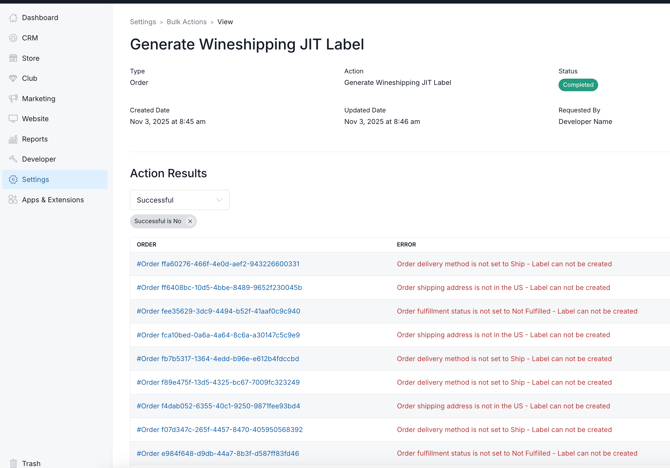The height and width of the screenshot is (468, 670).
Task: Navigate to Bulk Actions breadcrumb
Action: coord(187,22)
